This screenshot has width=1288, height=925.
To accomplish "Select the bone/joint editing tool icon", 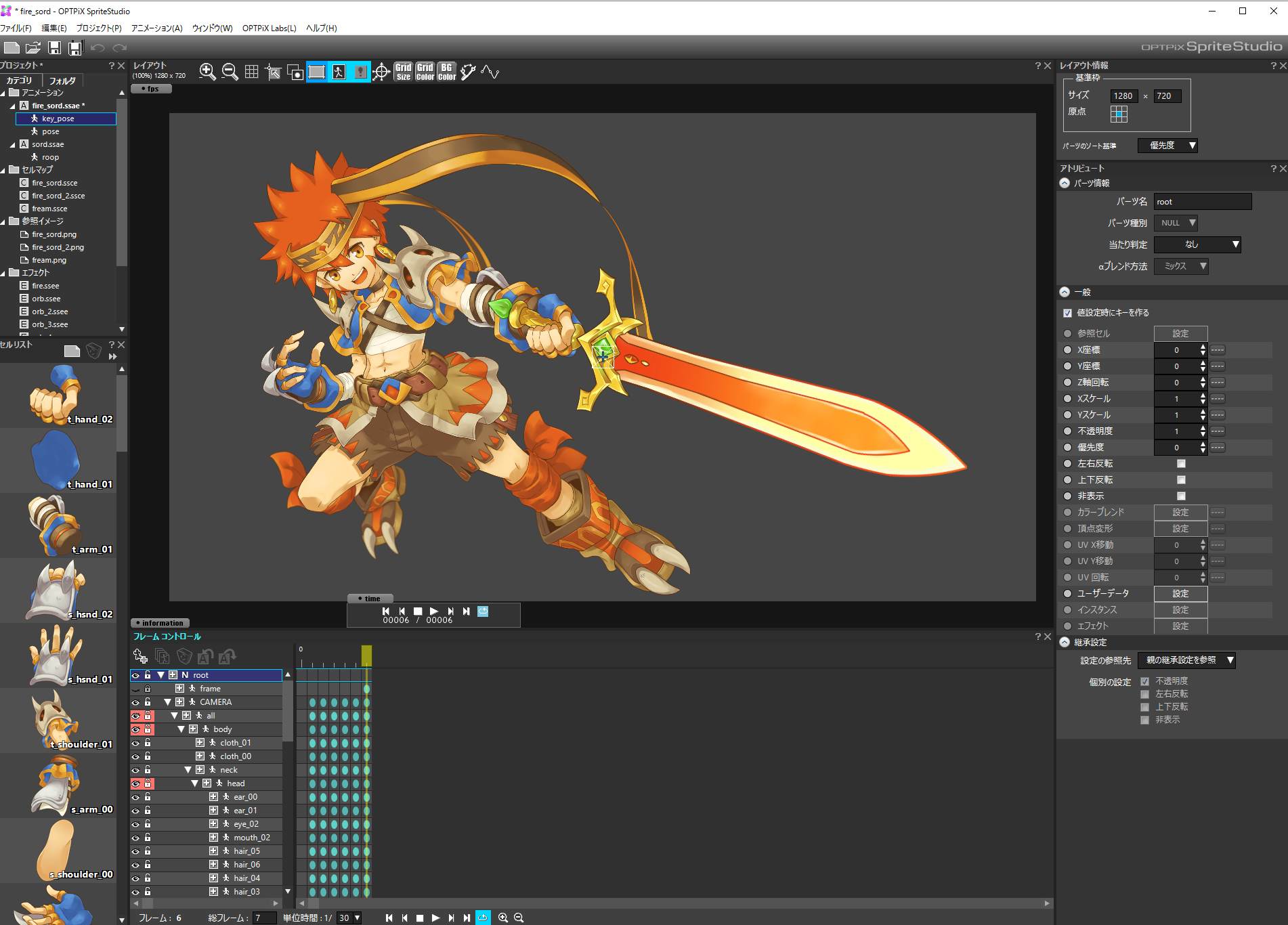I will click(468, 72).
